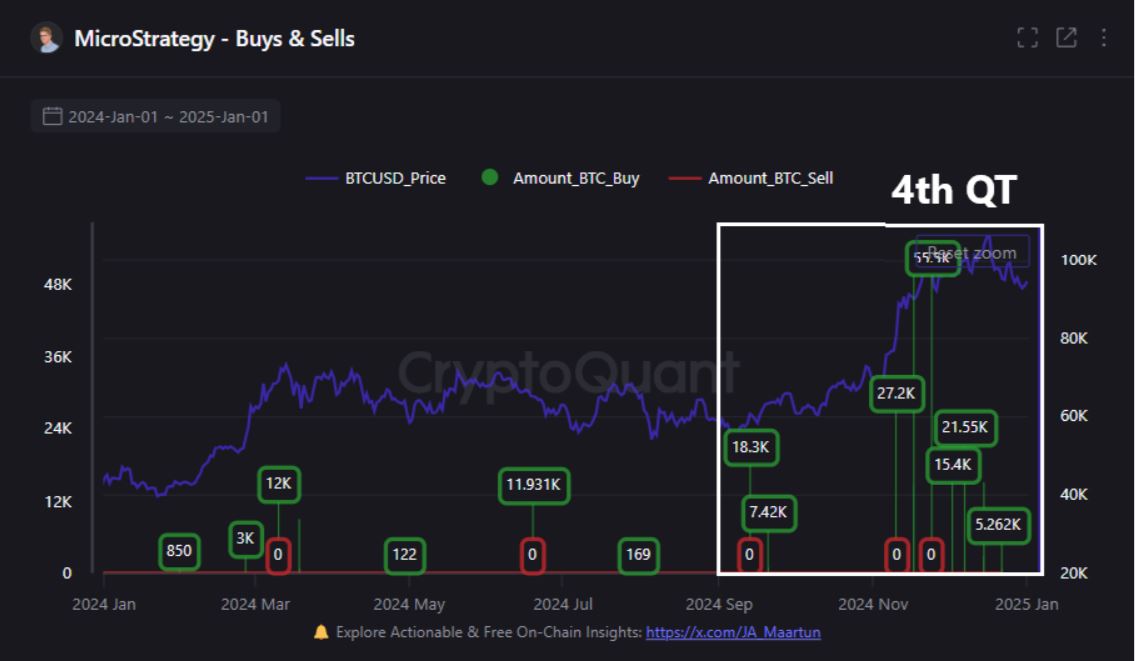This screenshot has height=661, width=1135.
Task: Click the 2024 Mar date axis label
Action: (x=256, y=605)
